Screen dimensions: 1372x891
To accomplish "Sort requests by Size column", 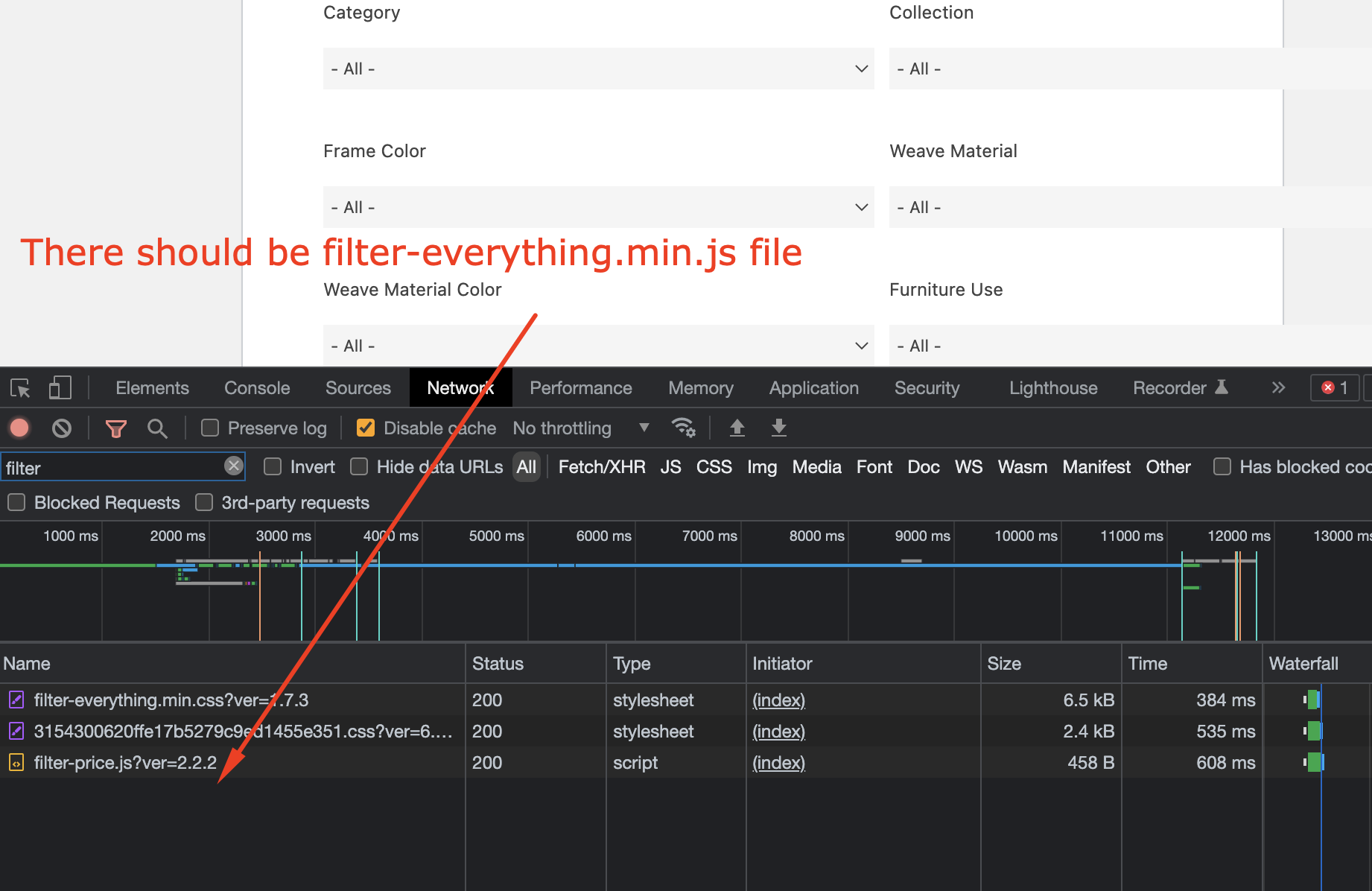I will 1051,663.
